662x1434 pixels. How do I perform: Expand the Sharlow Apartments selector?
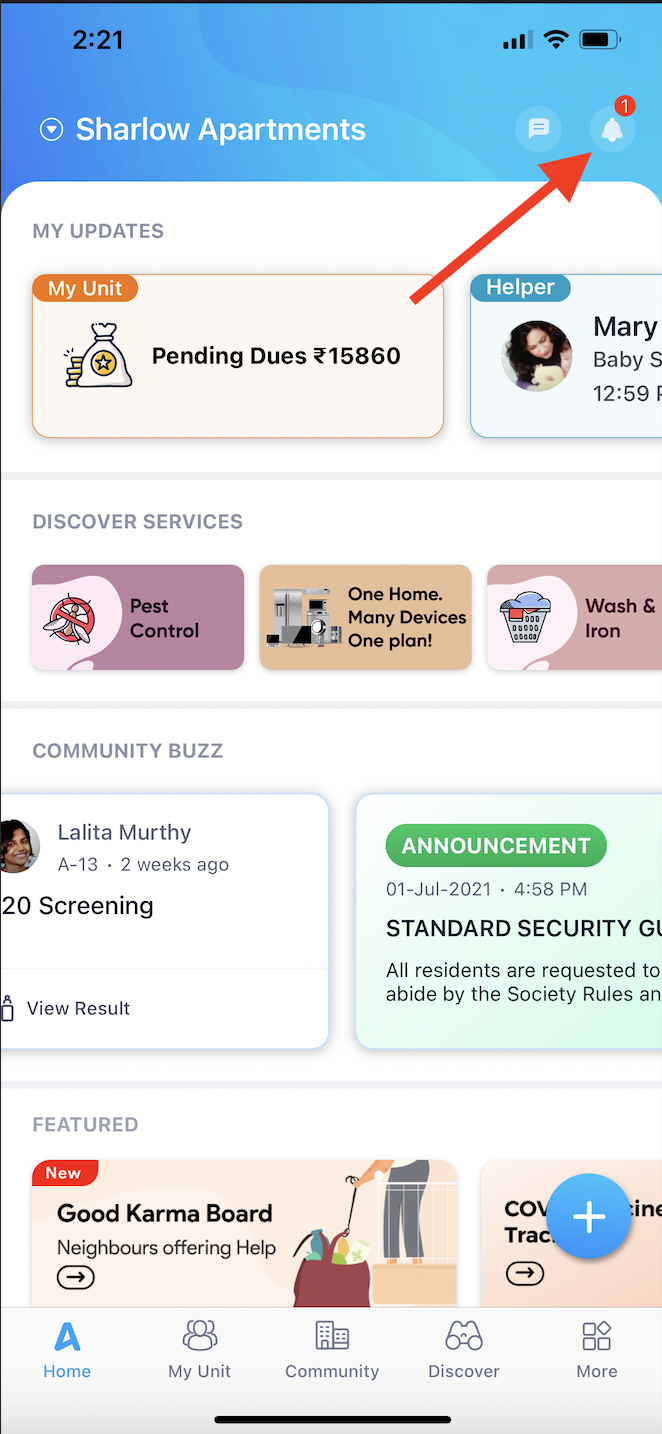50,129
